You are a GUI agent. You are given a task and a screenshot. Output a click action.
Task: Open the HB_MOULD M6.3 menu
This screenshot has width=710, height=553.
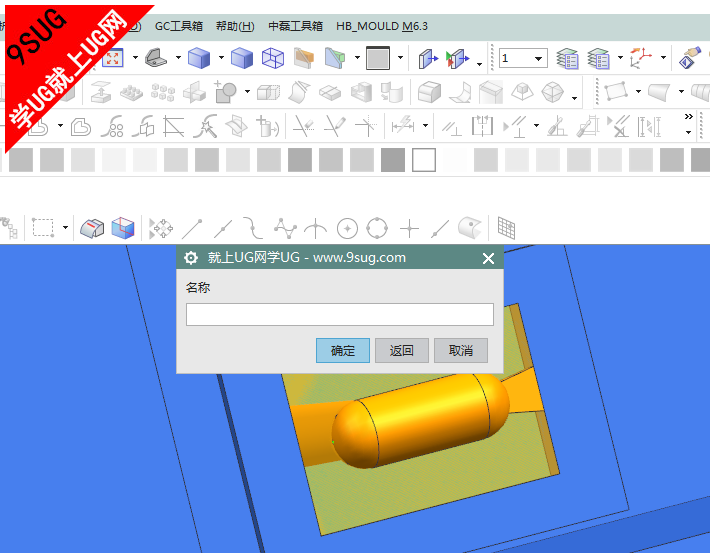(382, 26)
